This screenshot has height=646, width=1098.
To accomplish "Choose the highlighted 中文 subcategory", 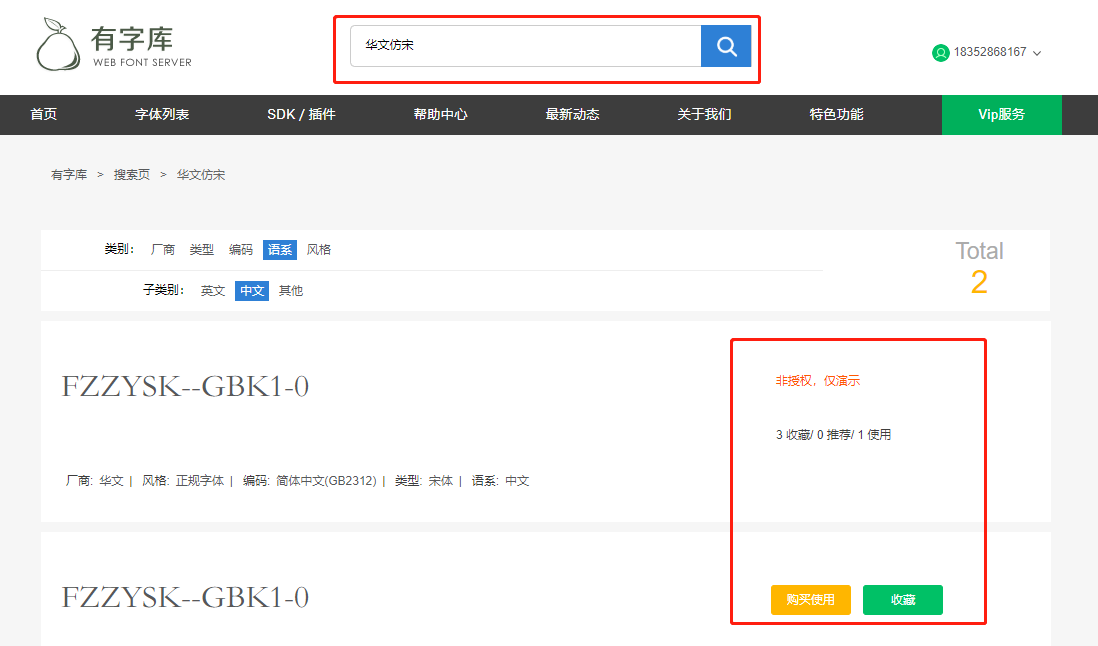I will click(251, 290).
